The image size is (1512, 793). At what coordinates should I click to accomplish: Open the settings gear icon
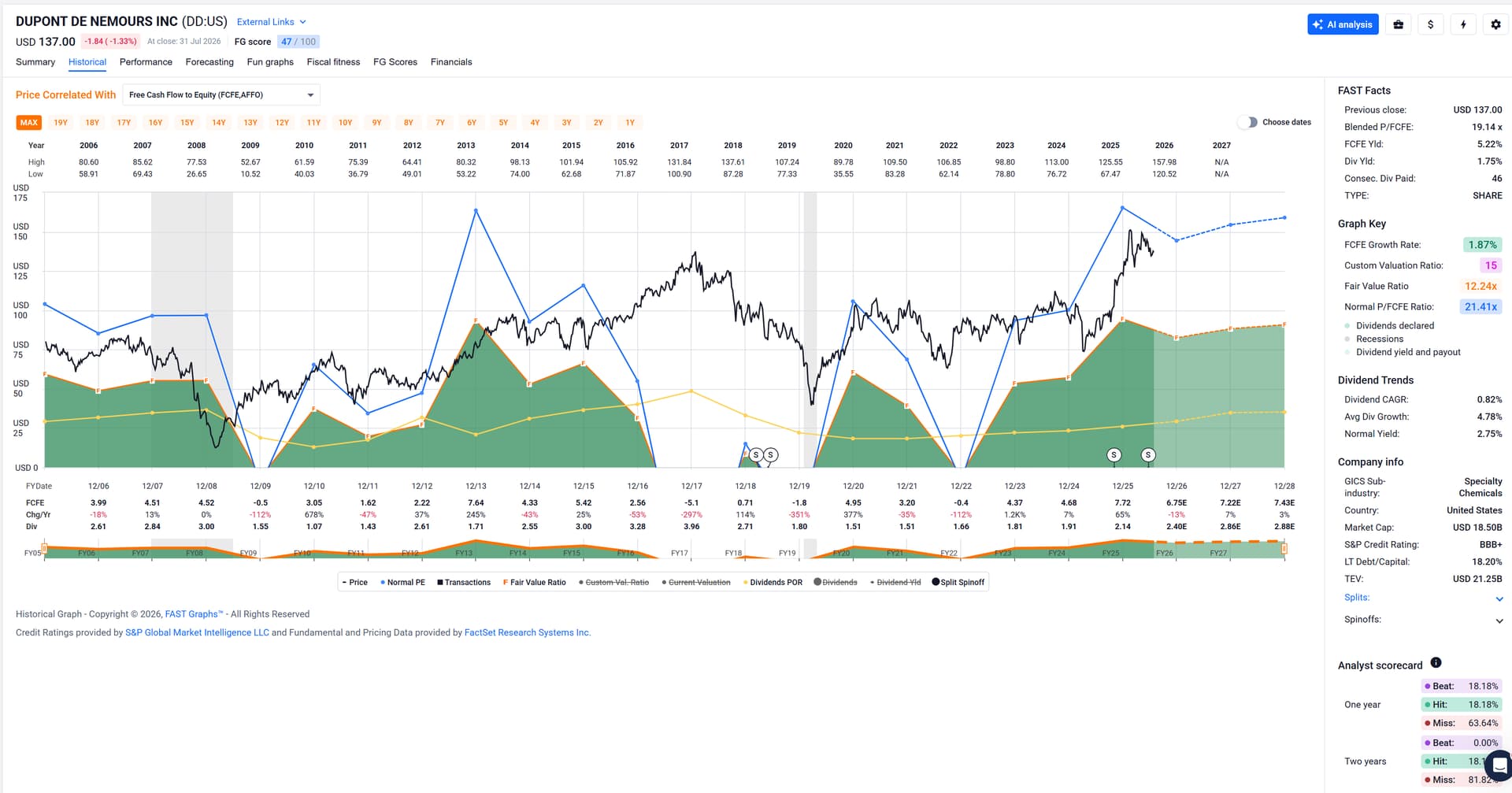coord(1495,24)
